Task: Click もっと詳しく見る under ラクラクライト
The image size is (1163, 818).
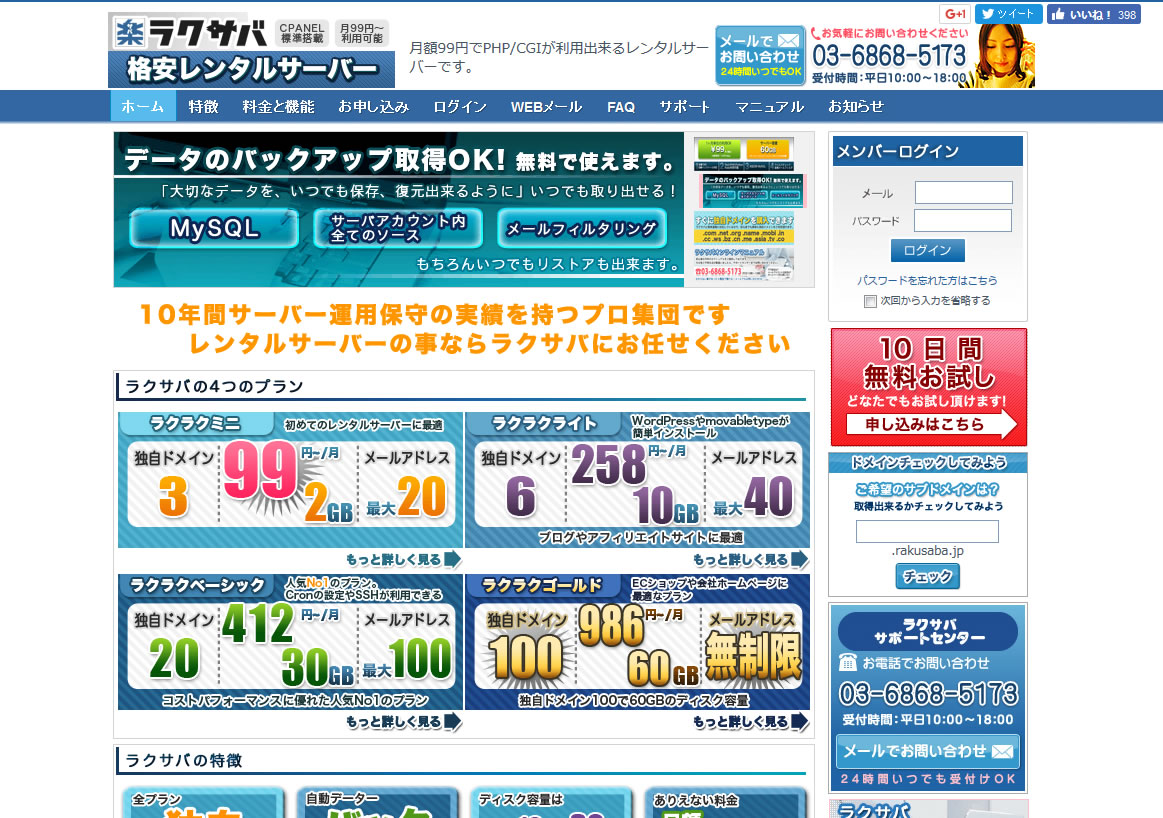Action: coord(751,559)
